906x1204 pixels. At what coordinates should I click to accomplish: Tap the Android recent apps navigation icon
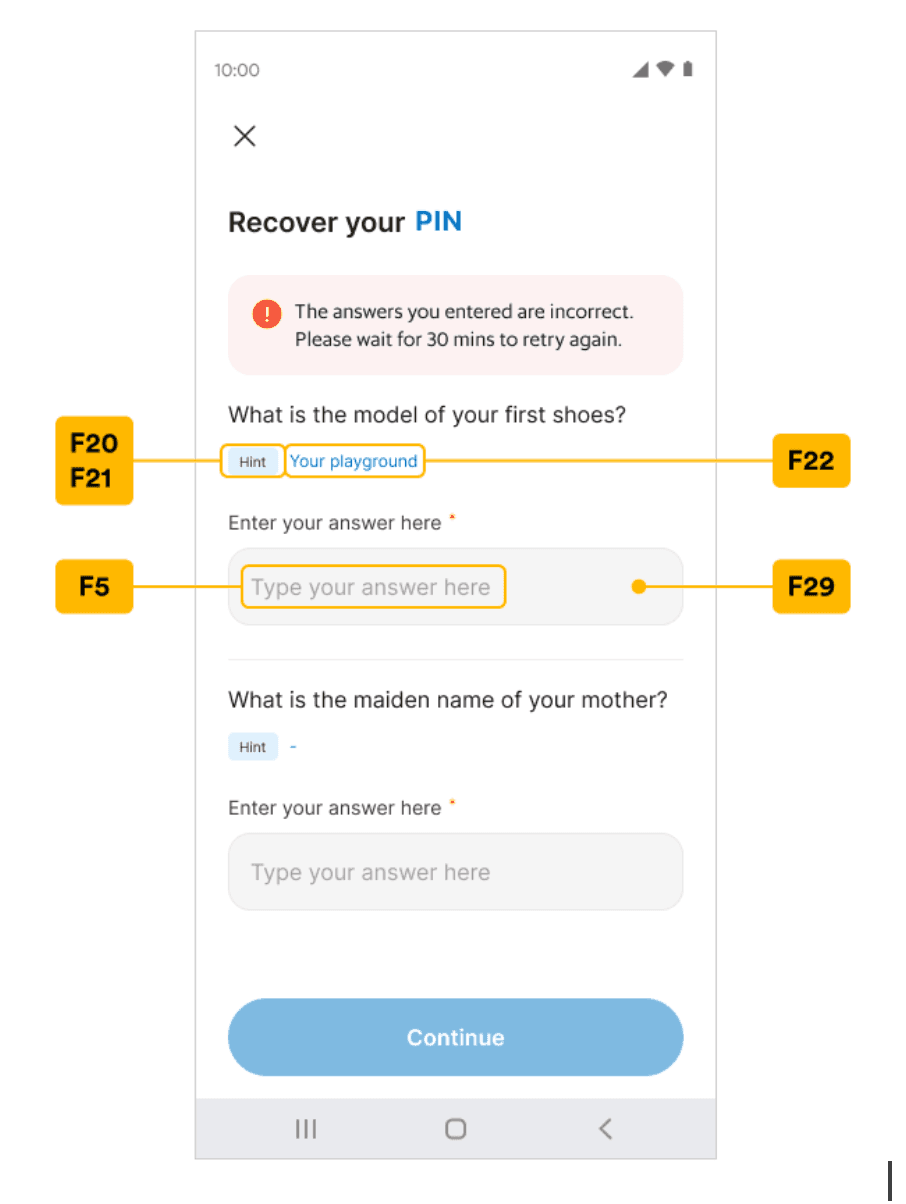[x=306, y=1130]
